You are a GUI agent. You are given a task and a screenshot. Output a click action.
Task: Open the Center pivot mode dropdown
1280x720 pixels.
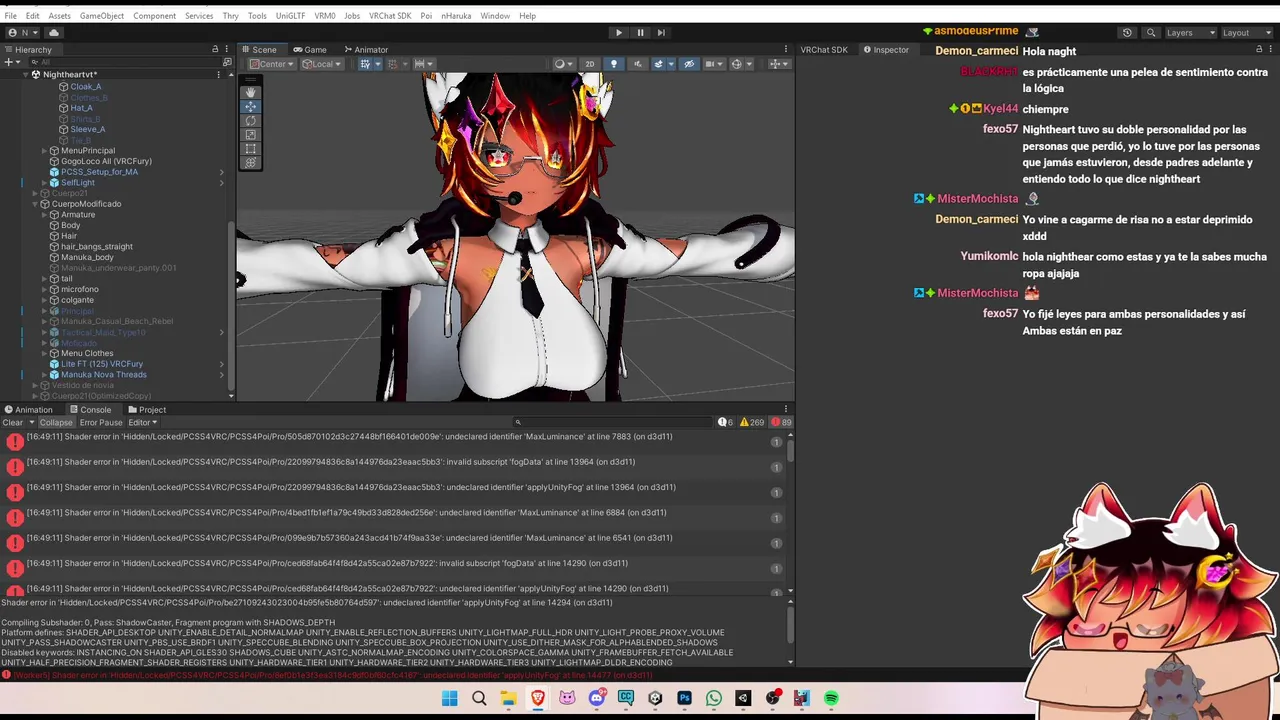pyautogui.click(x=270, y=64)
